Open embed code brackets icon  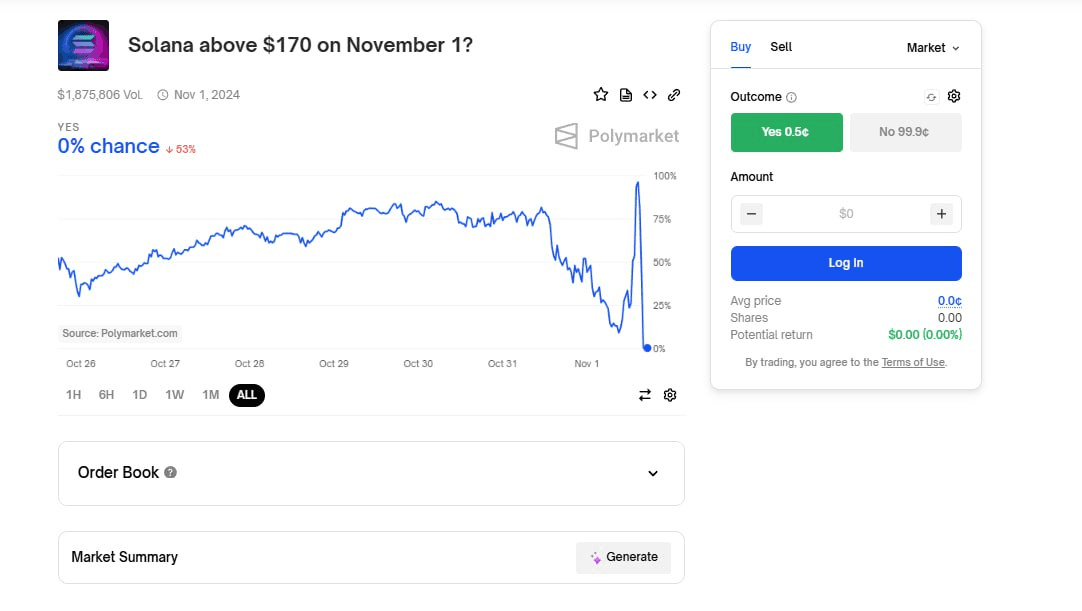coord(650,95)
